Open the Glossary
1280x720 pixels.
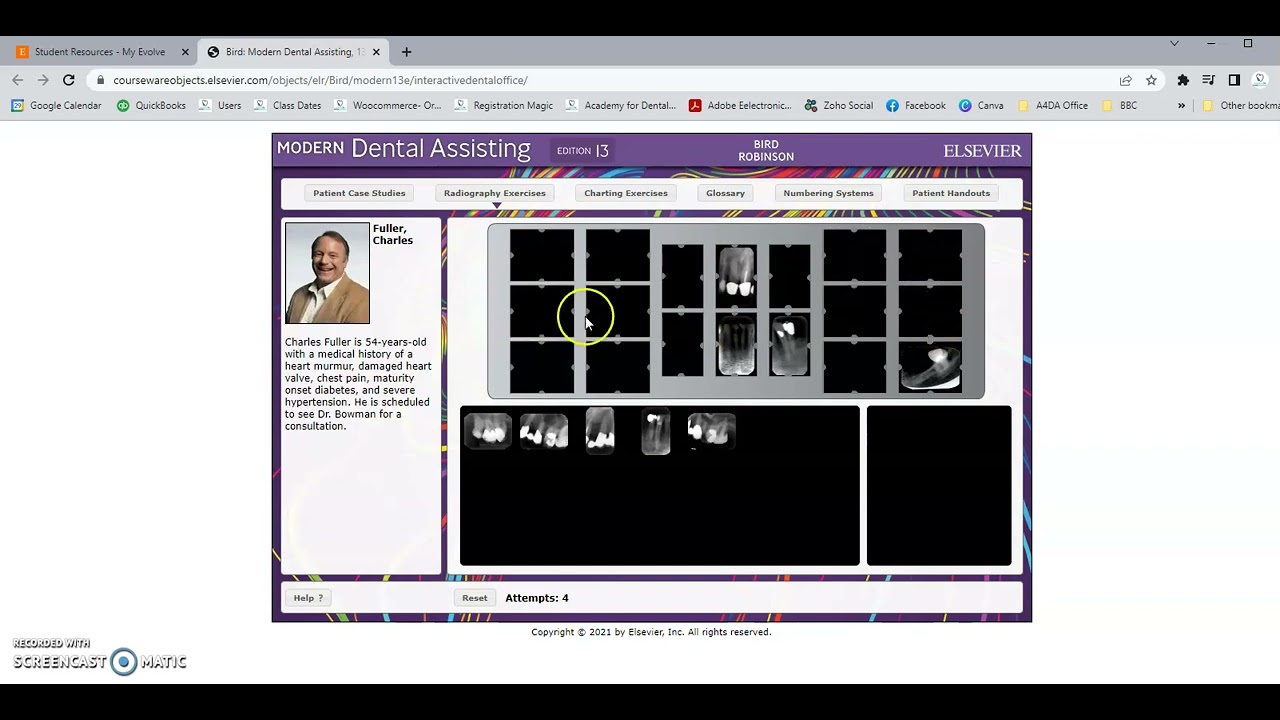pyautogui.click(x=725, y=193)
